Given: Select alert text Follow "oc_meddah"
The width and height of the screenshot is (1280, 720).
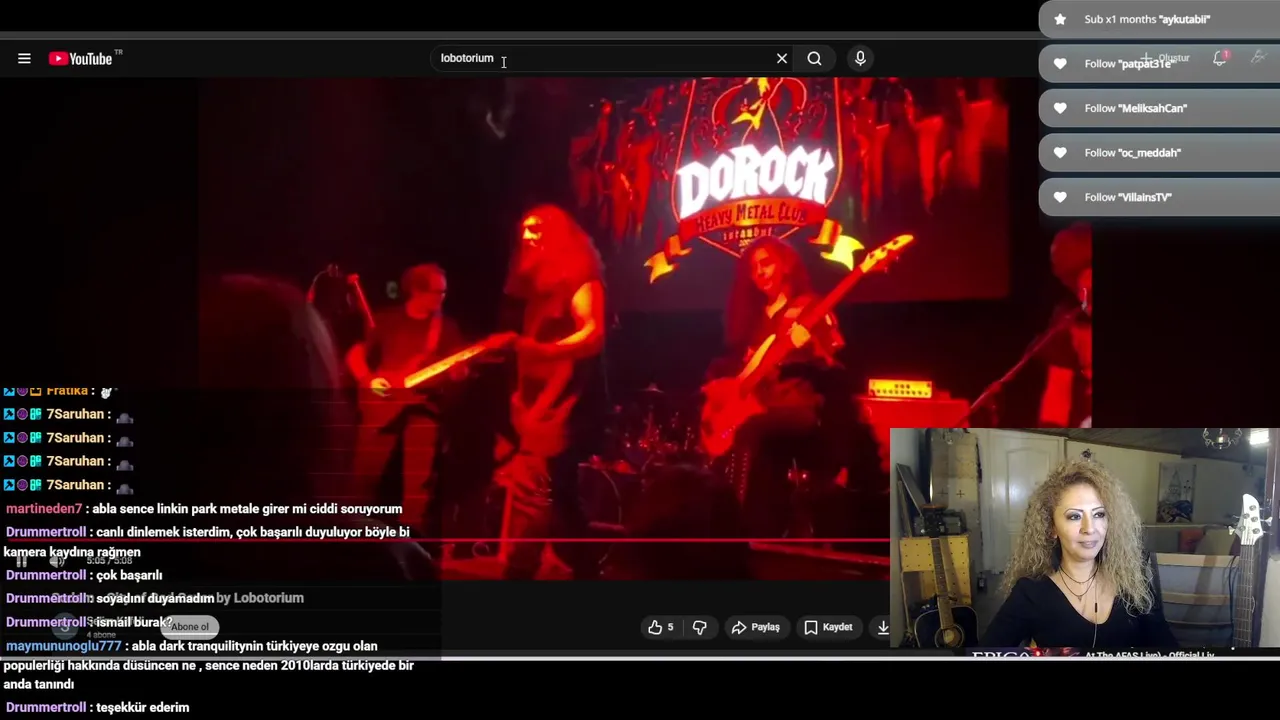Looking at the screenshot, I should [x=1133, y=152].
